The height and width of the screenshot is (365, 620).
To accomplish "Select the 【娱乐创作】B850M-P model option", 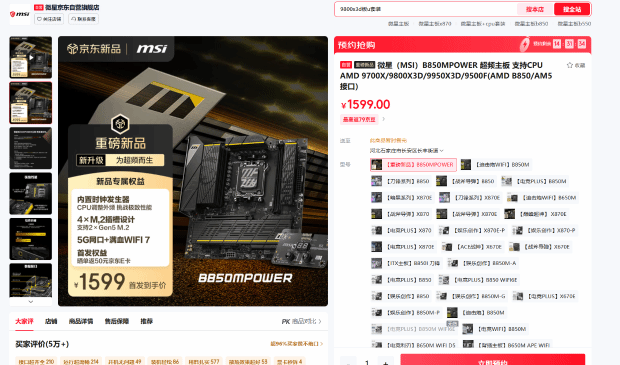I will point(406,312).
